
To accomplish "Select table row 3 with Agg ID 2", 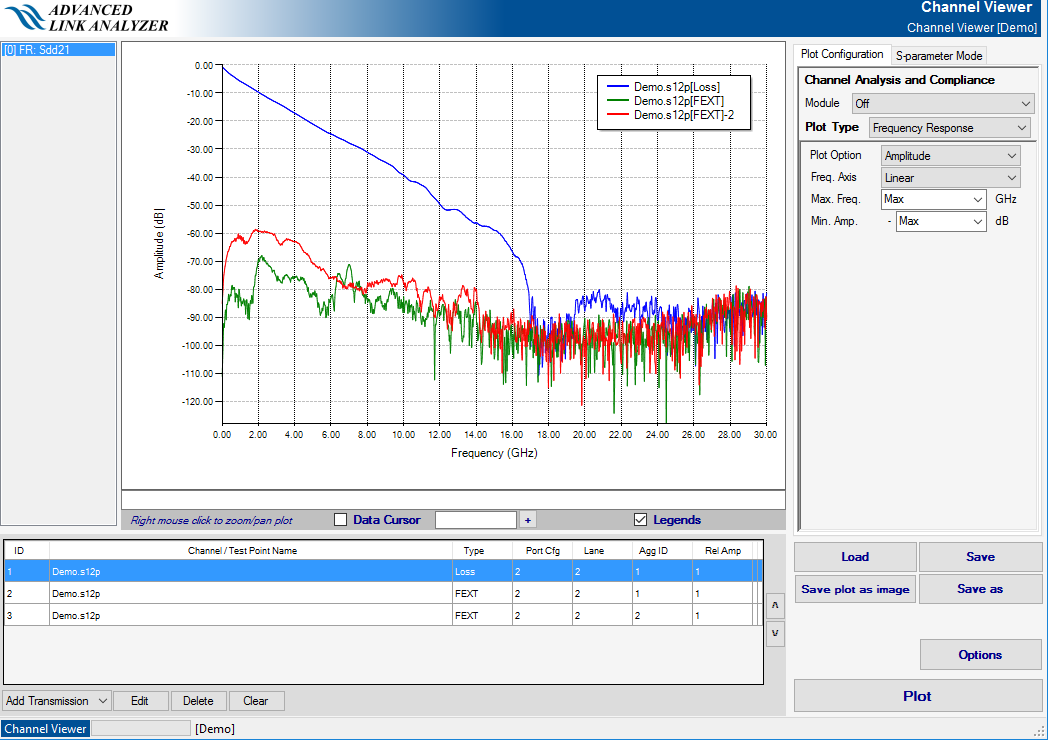I will 380,616.
